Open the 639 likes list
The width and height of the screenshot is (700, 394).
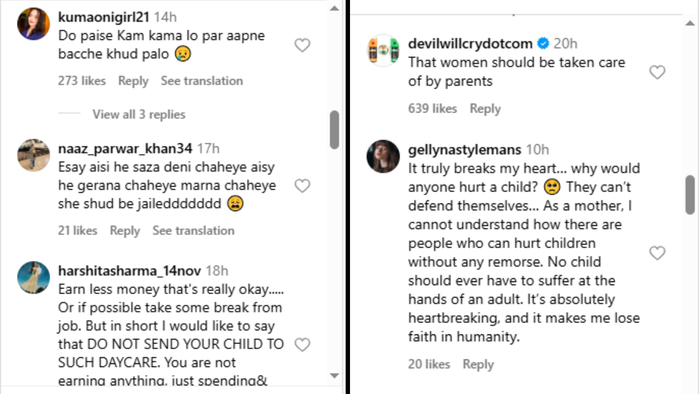click(x=433, y=108)
